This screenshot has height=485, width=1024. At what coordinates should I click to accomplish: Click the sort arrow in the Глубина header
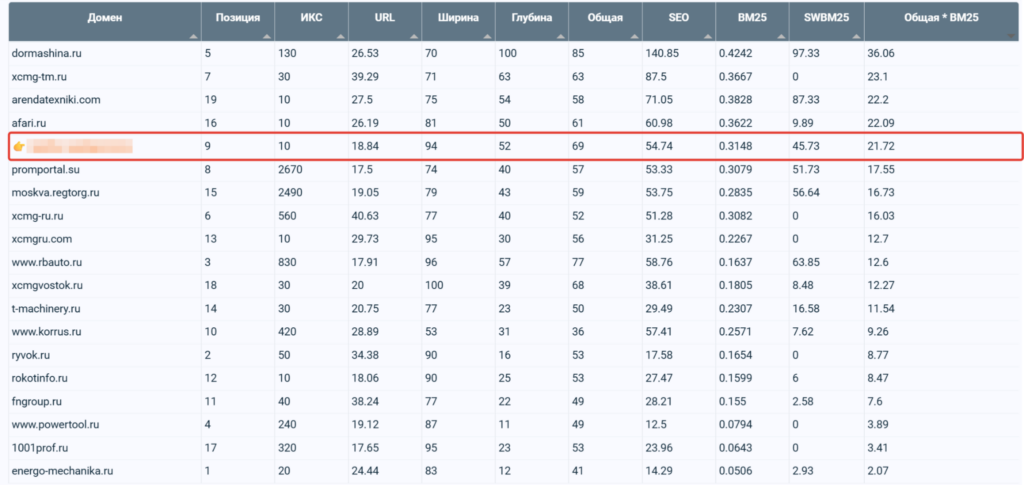pos(561,36)
